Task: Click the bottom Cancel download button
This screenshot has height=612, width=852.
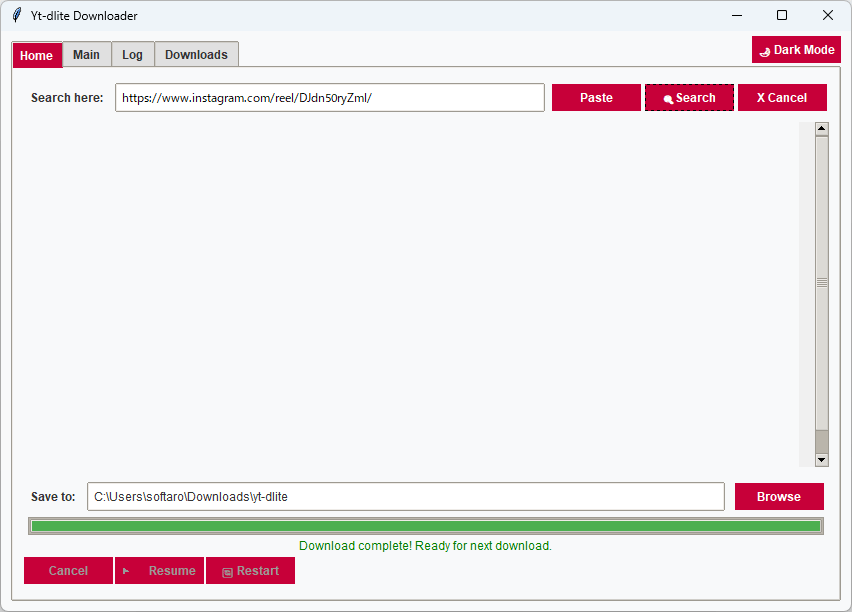Action: tap(68, 571)
